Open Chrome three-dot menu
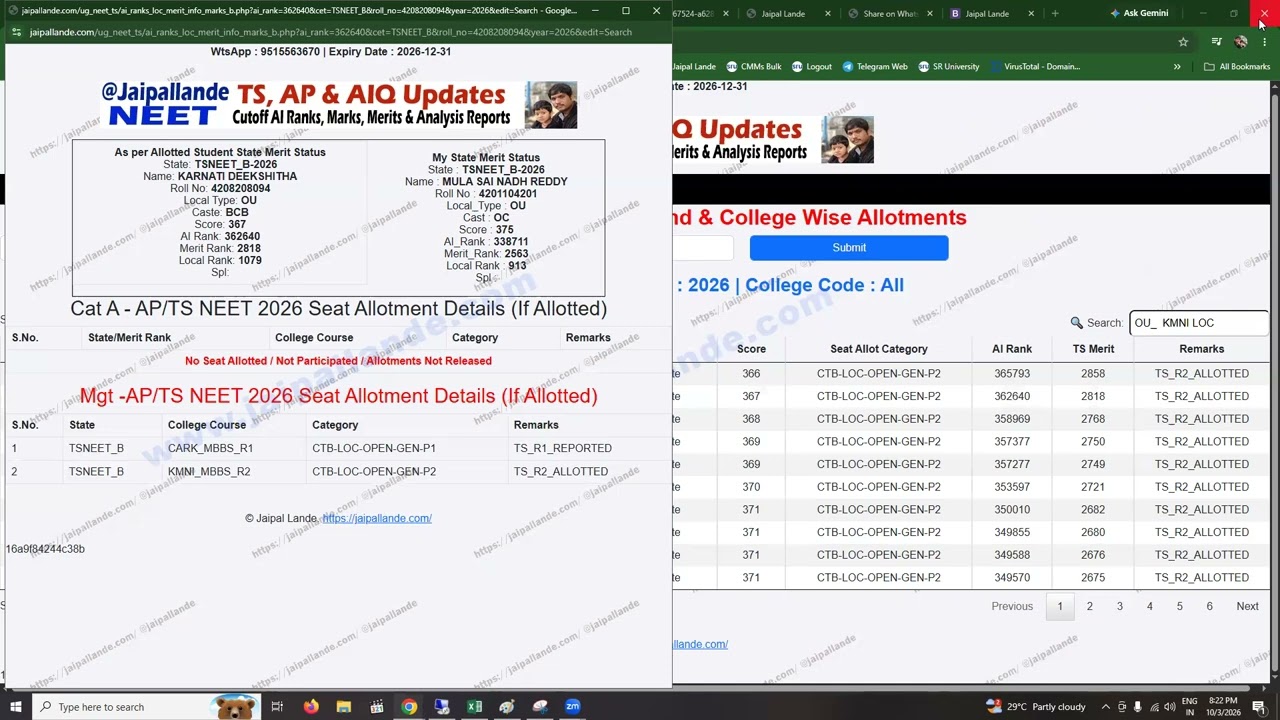 click(1265, 41)
